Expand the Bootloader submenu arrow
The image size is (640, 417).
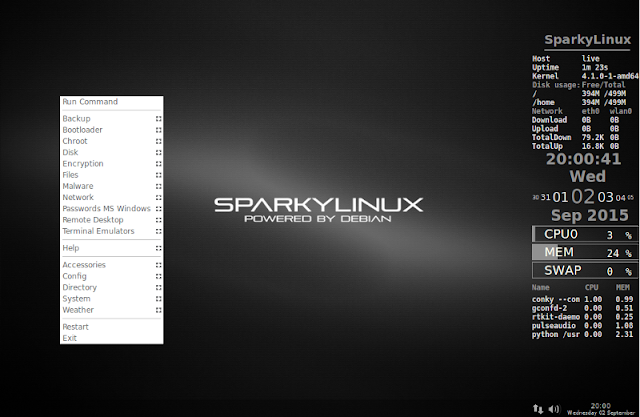pyautogui.click(x=158, y=130)
